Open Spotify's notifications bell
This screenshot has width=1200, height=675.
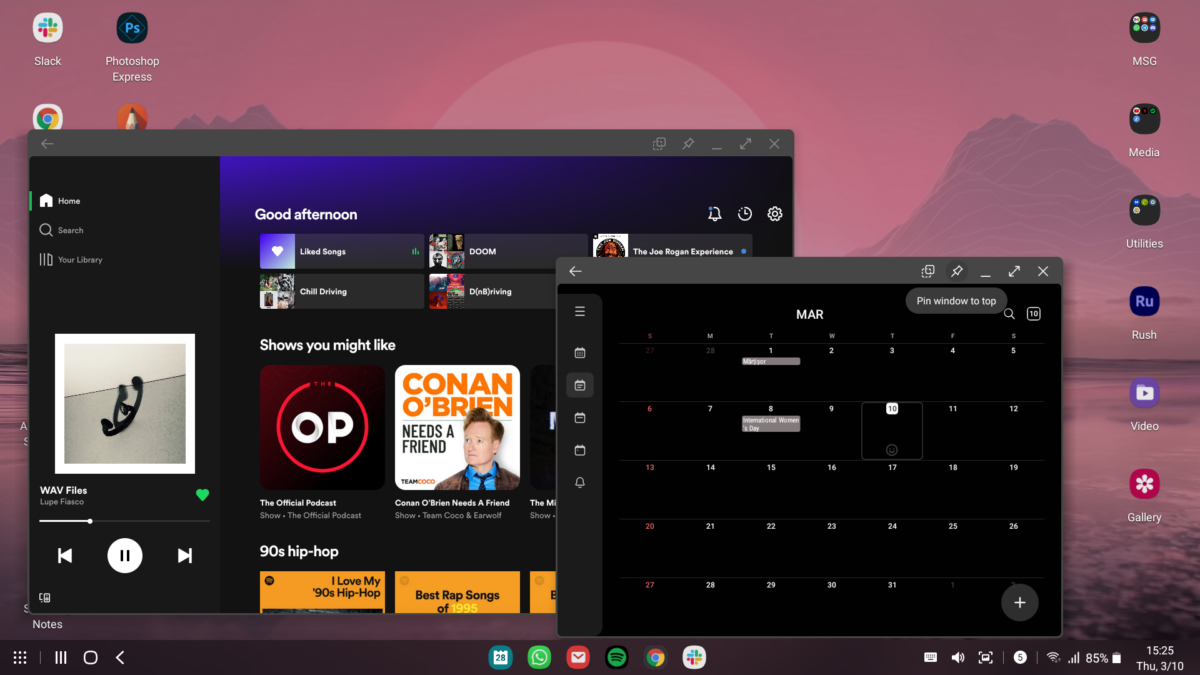[714, 213]
